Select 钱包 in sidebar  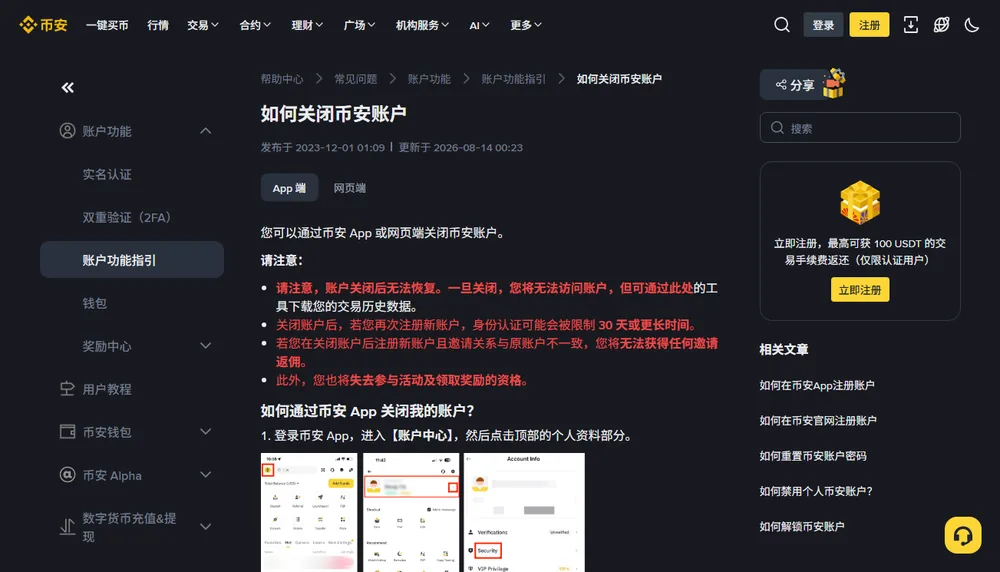click(x=94, y=304)
